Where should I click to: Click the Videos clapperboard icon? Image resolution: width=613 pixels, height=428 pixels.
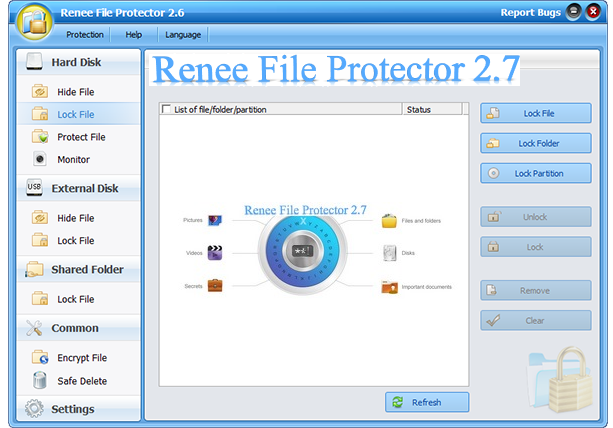tap(215, 253)
